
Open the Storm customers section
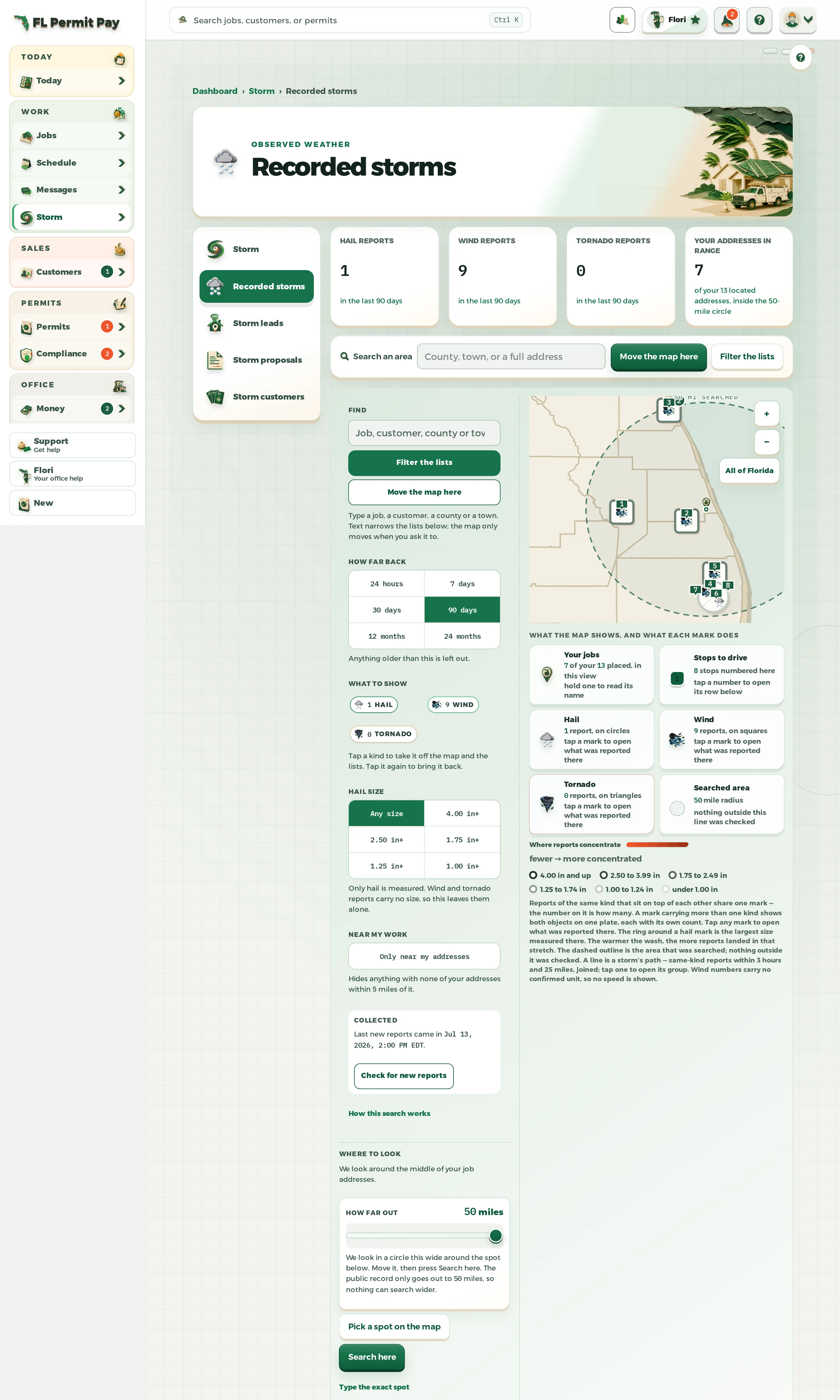[x=256, y=397]
